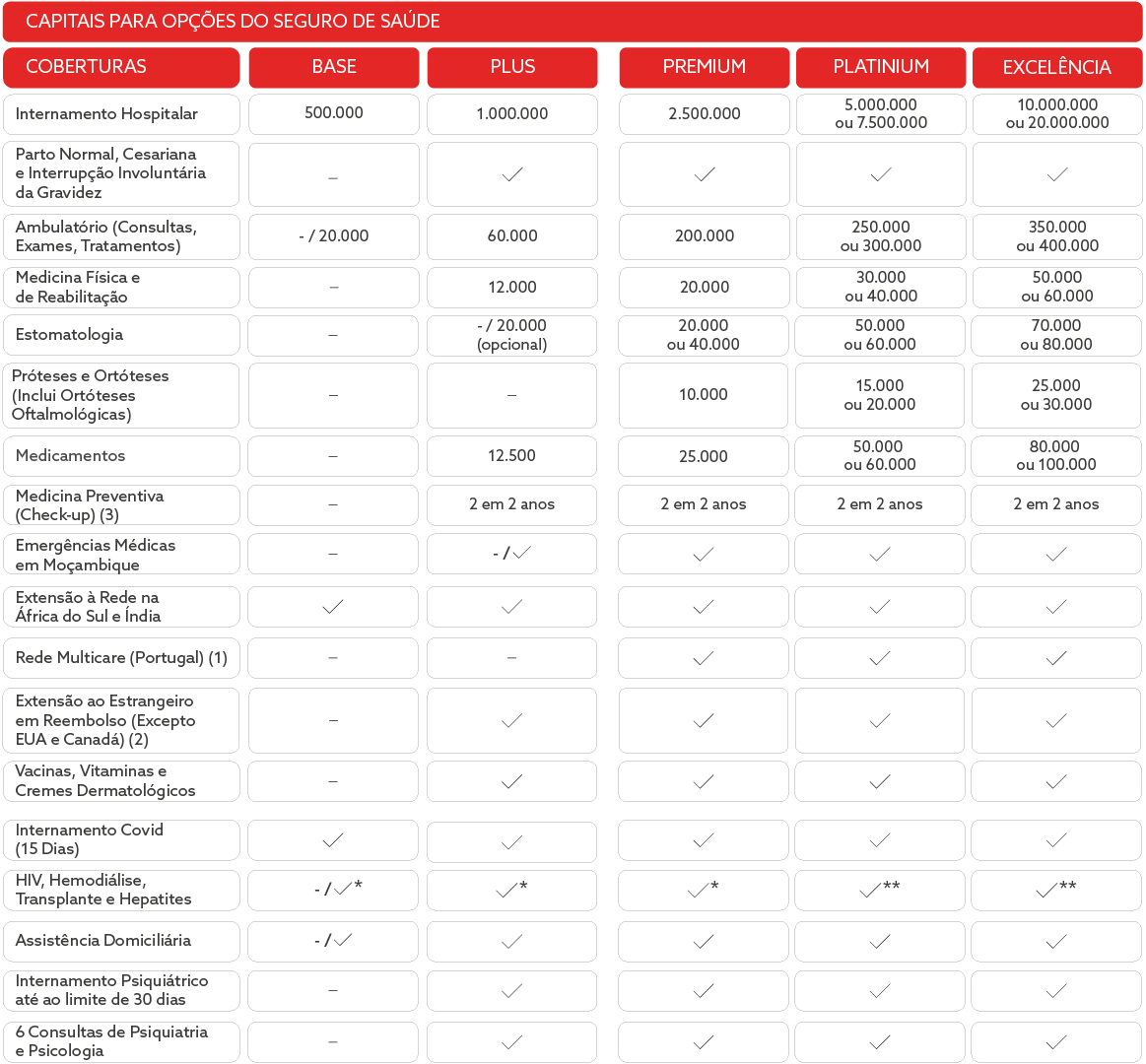This screenshot has height=1064, width=1146.
Task: Click PLUS checkmark for Internamento Psiquiátrico
Action: [511, 992]
